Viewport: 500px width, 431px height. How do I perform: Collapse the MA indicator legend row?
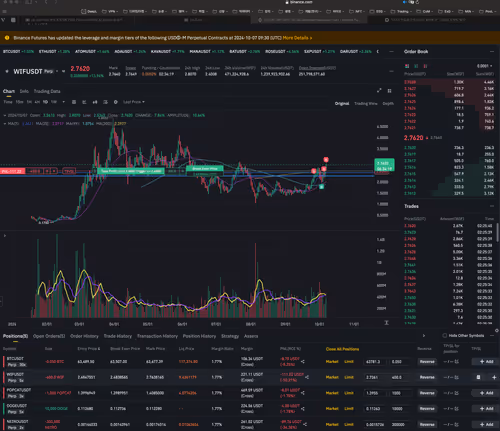(5, 124)
